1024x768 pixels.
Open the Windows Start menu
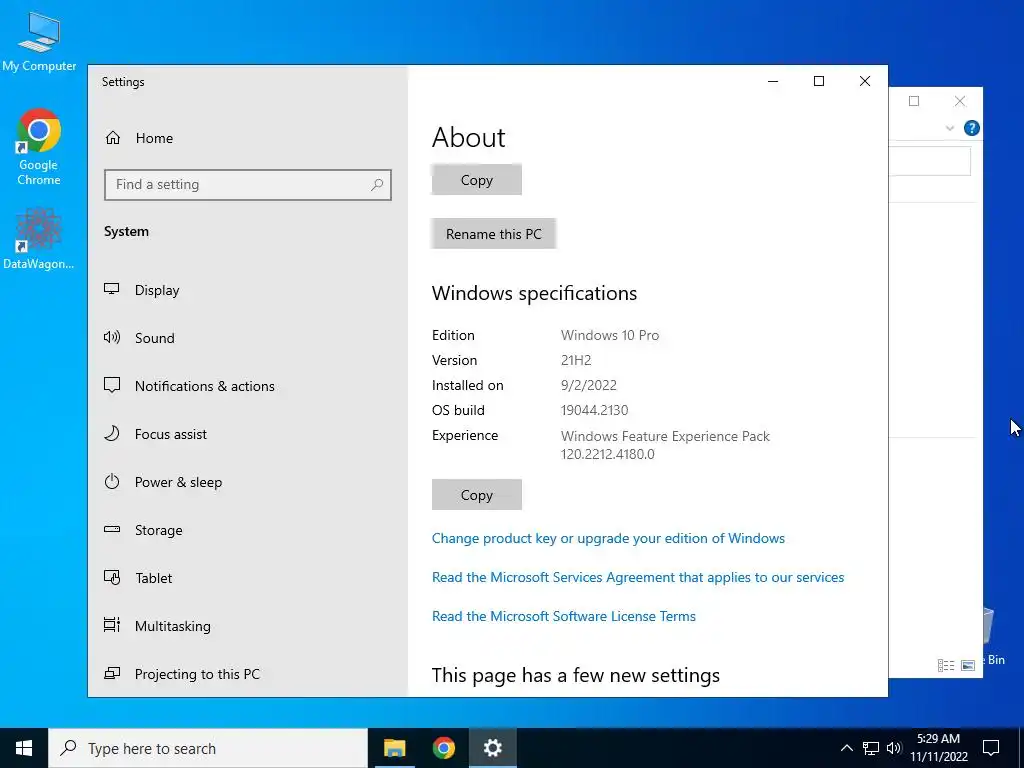pyautogui.click(x=24, y=748)
